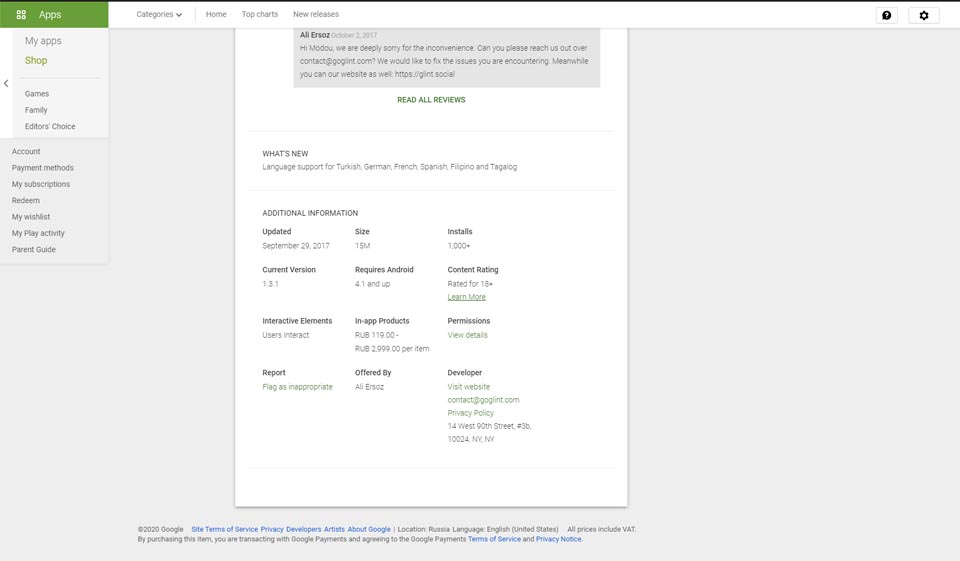The width and height of the screenshot is (960, 561).
Task: Flag as inappropriate link
Action: tap(297, 387)
